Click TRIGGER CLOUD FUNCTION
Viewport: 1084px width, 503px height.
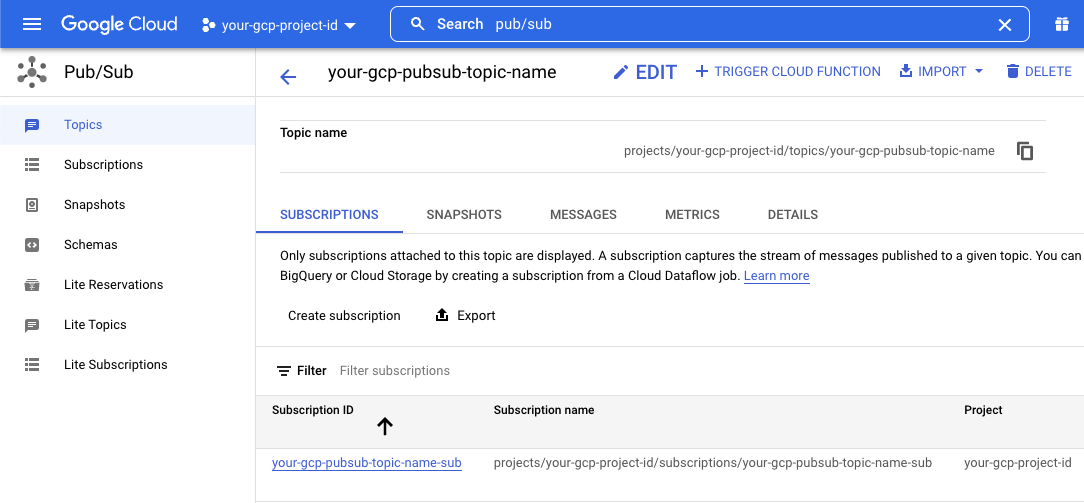pyautogui.click(x=787, y=72)
